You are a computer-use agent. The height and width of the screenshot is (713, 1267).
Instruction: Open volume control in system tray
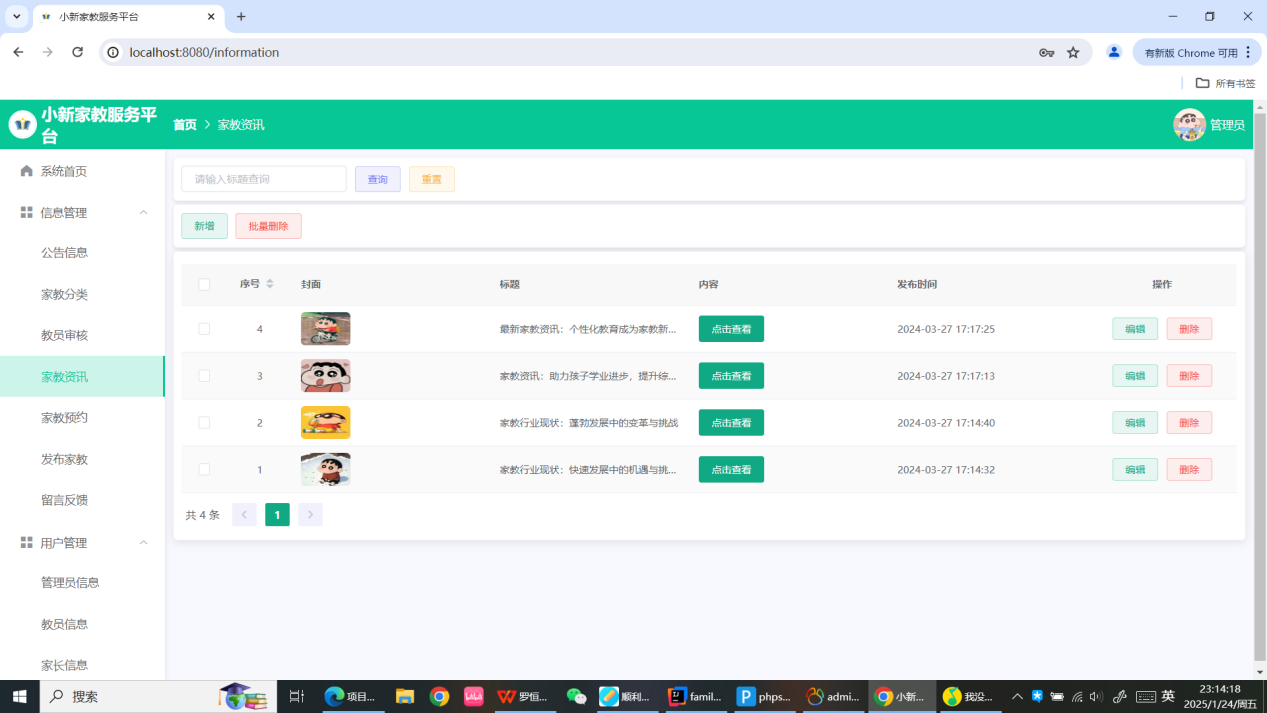point(1096,696)
